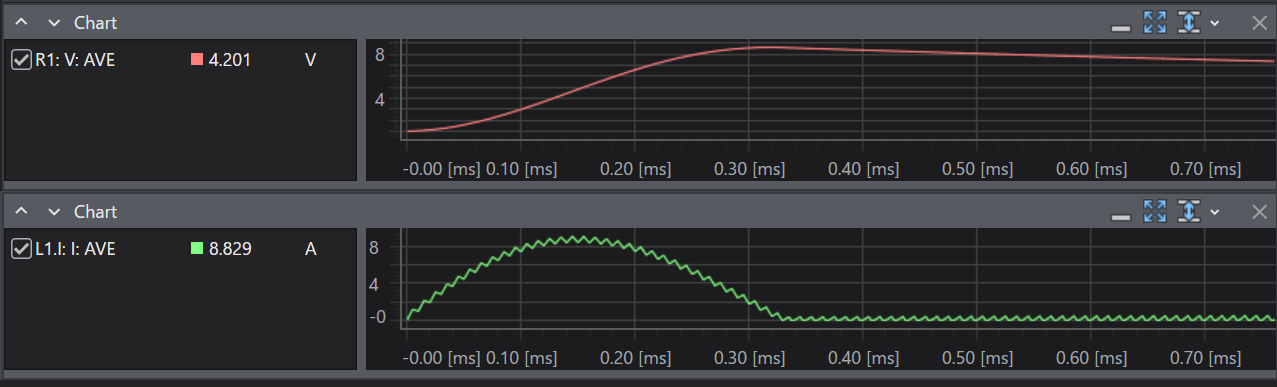
Task: Uncheck the L1.I: I: AVE signal checkbox
Action: (x=20, y=249)
